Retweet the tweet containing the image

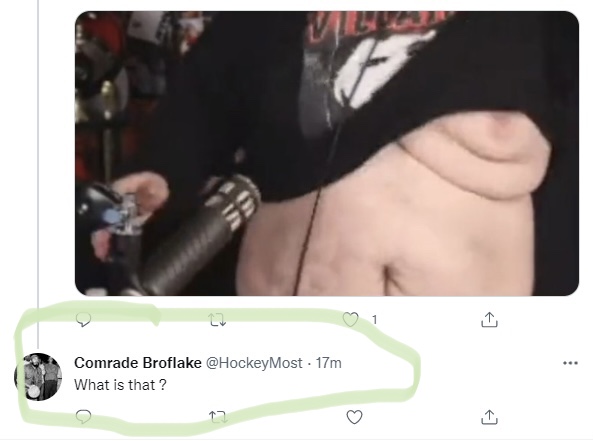pos(217,320)
